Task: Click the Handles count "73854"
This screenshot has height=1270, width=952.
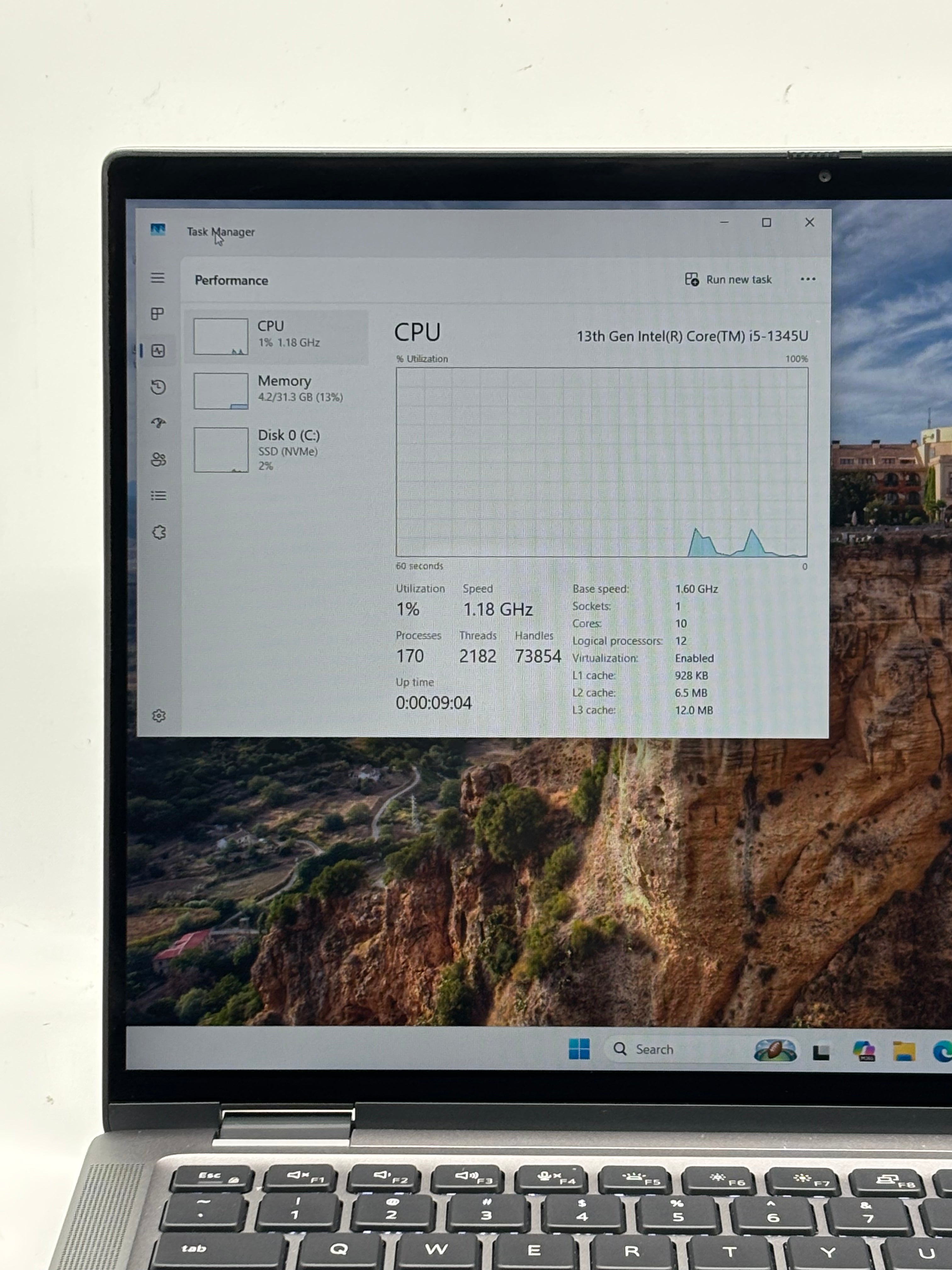Action: click(538, 656)
